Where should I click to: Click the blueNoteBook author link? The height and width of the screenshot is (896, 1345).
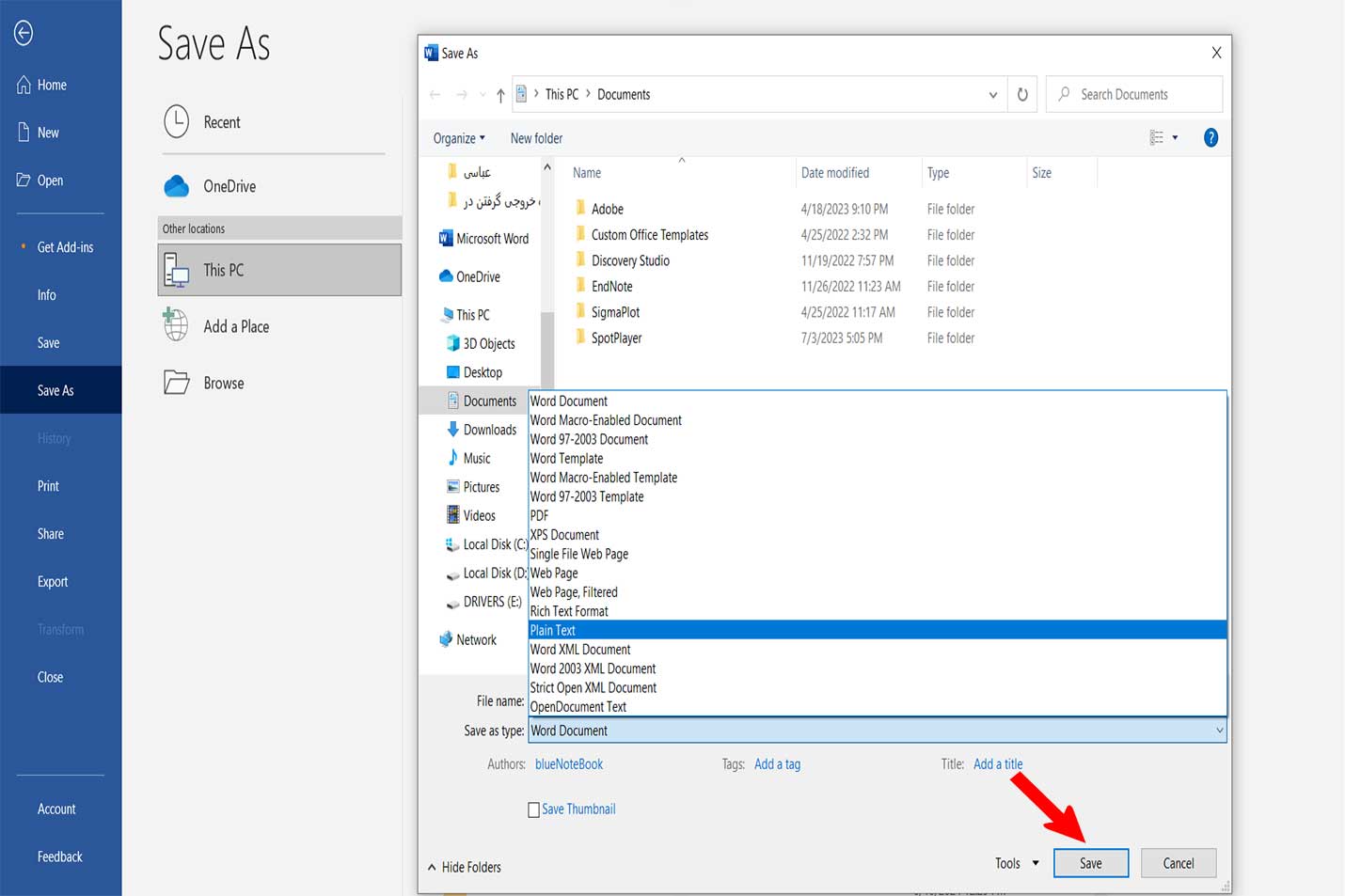pos(569,764)
